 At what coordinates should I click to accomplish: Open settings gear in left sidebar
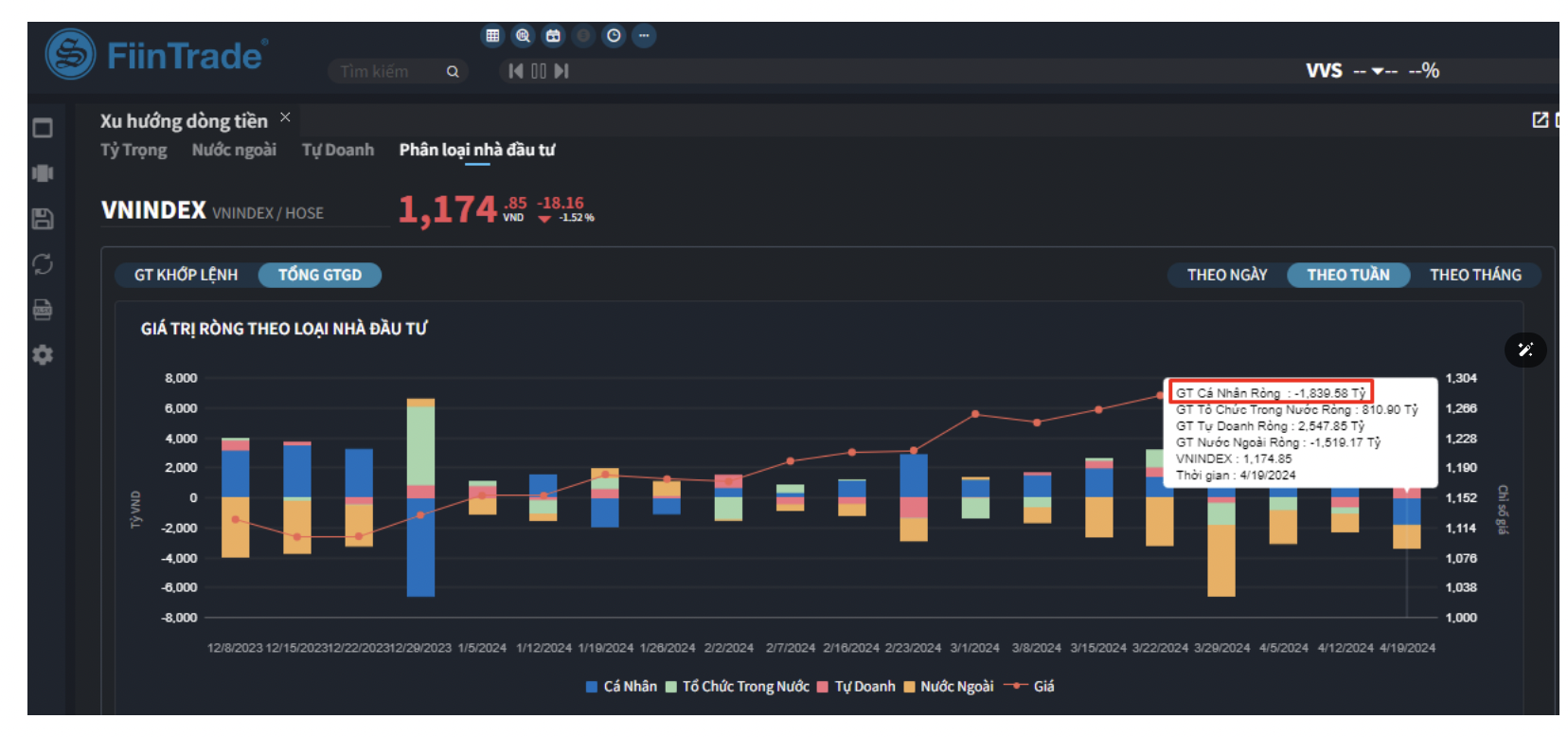point(43,355)
